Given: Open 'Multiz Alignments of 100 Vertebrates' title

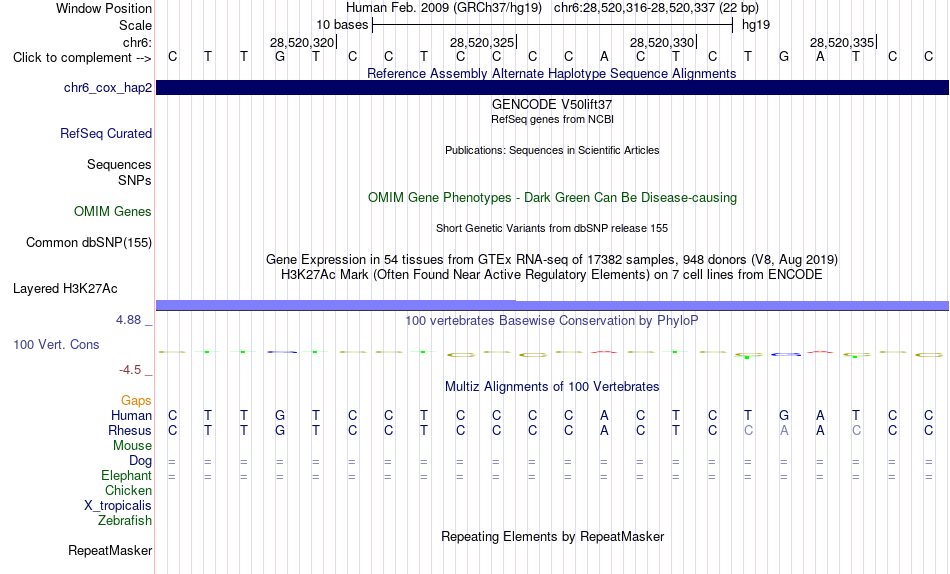Looking at the screenshot, I should pos(552,387).
